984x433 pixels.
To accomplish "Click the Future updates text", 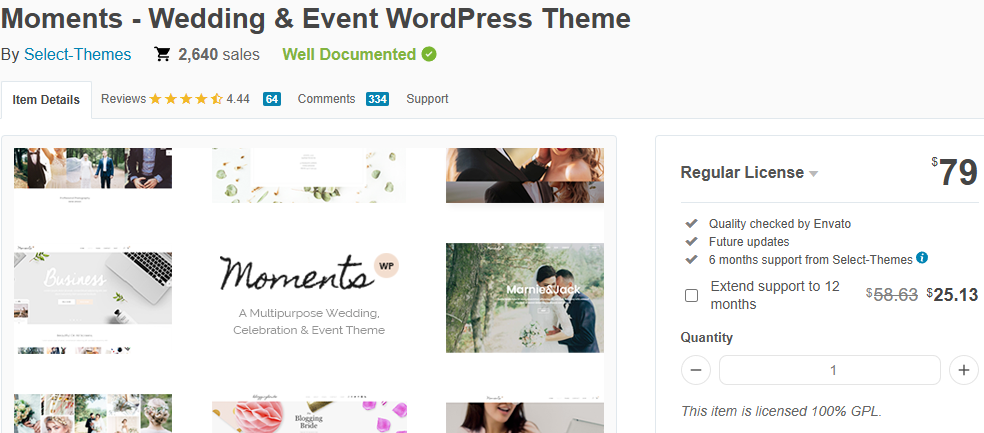I will pyautogui.click(x=749, y=242).
